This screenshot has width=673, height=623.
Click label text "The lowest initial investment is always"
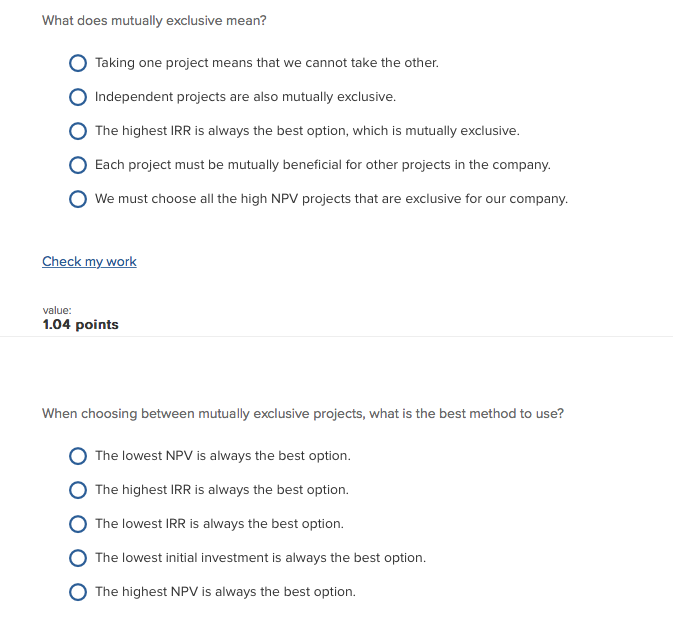point(260,558)
